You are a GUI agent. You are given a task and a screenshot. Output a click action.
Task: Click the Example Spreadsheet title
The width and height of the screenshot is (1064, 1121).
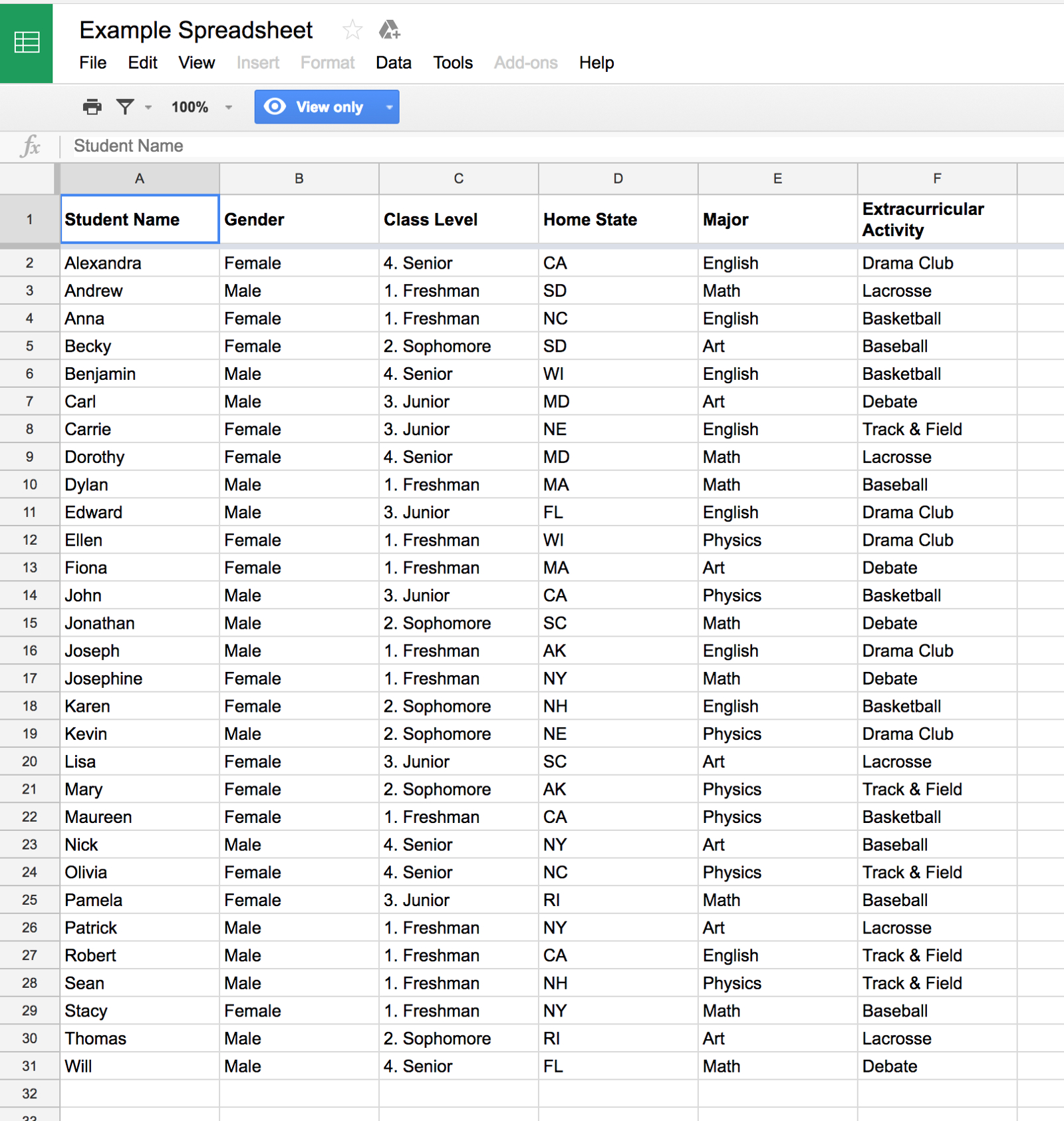pos(196,30)
